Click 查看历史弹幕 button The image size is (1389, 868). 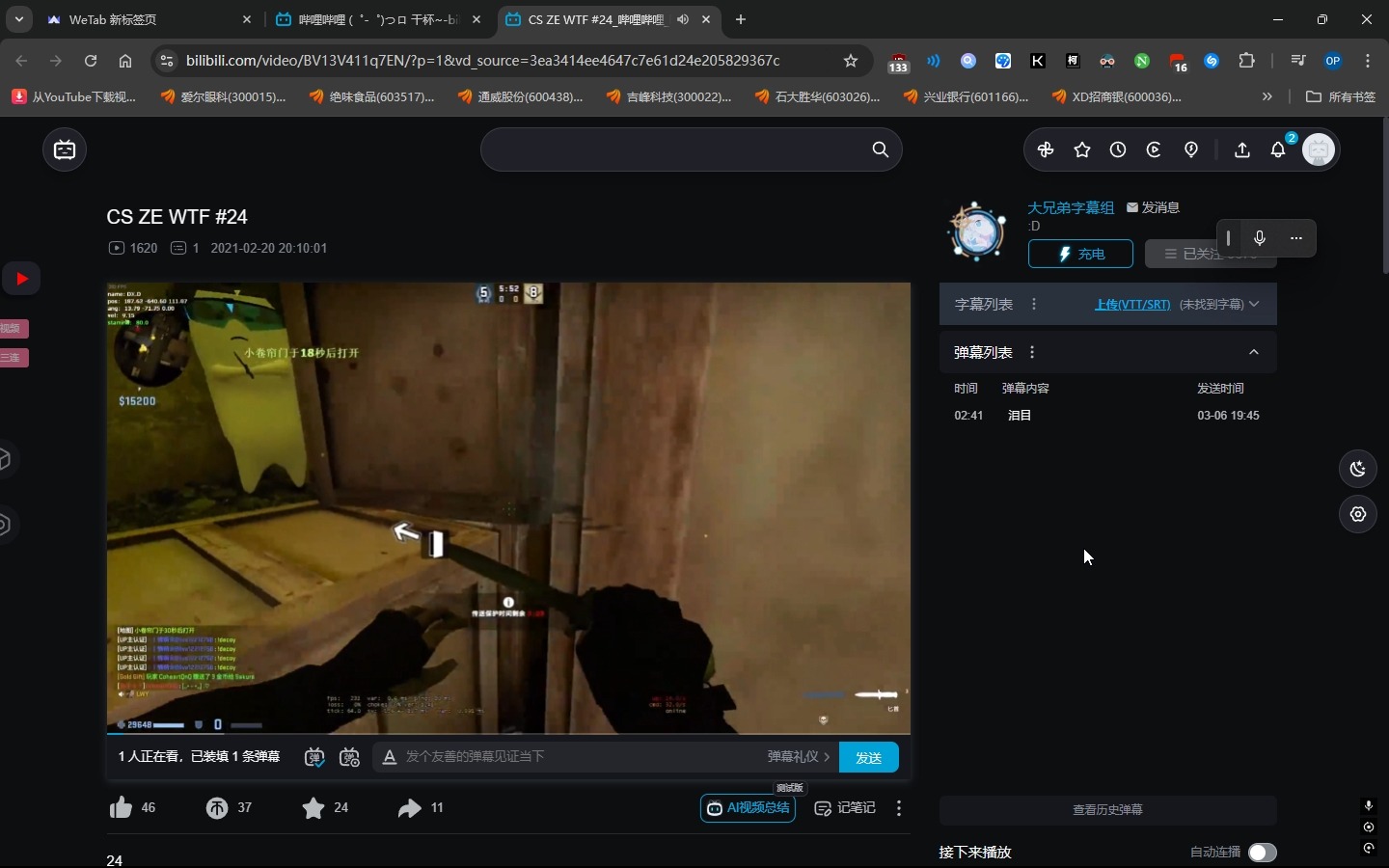tap(1108, 810)
